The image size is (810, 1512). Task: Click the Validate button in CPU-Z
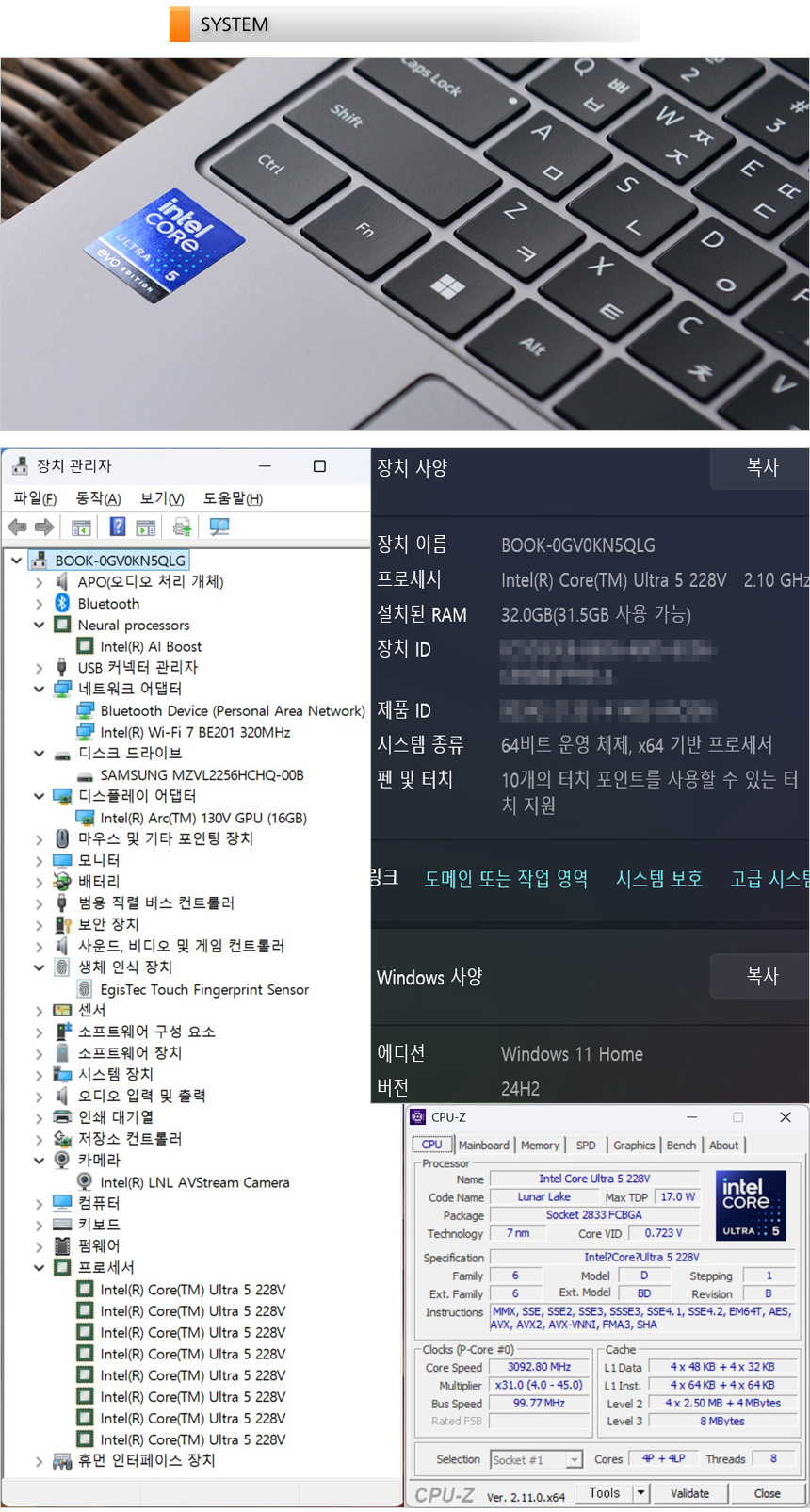click(689, 1493)
